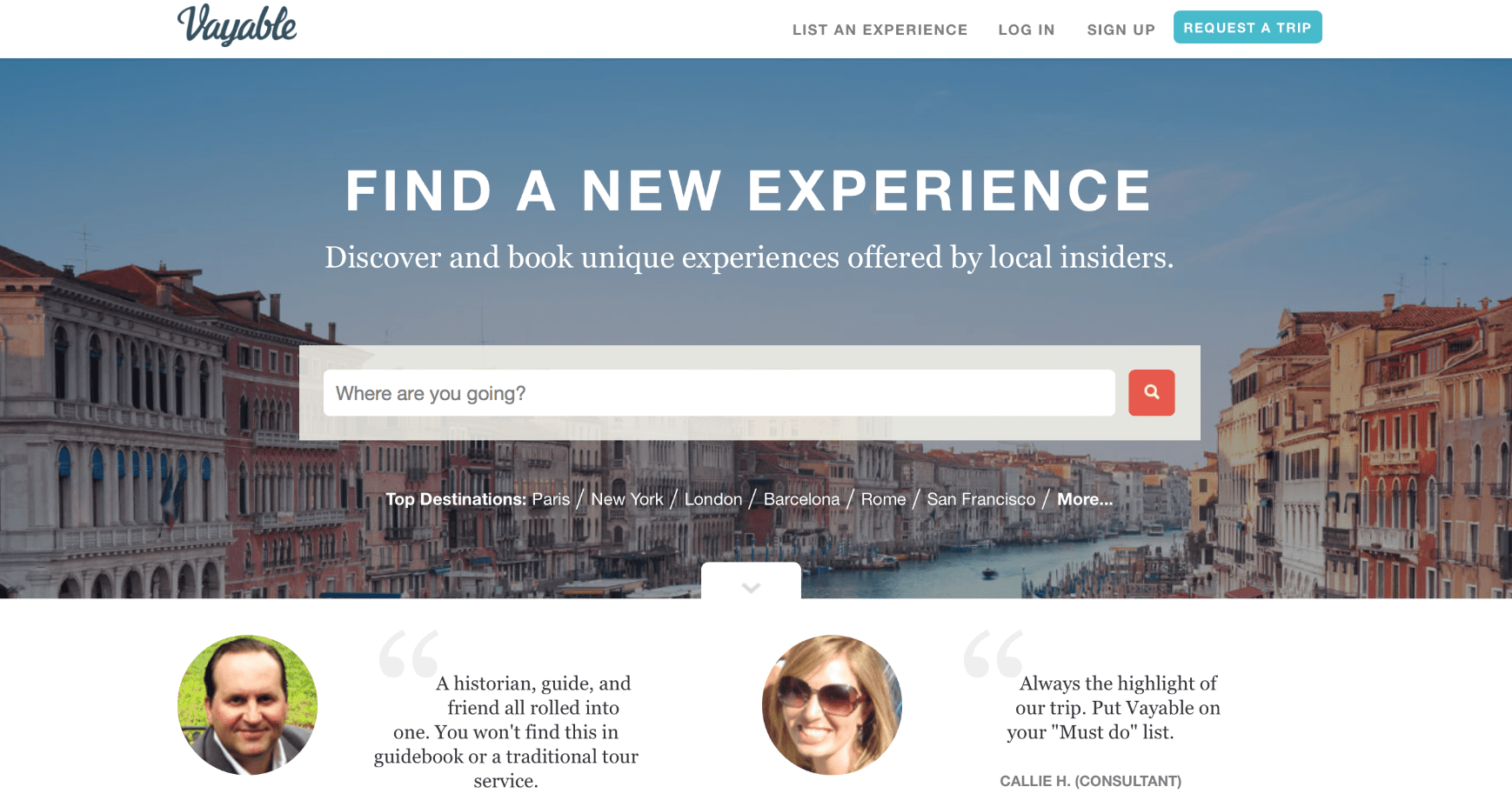Click the Find a New Experience headline
Screen dimensions: 1512x807
[x=749, y=190]
